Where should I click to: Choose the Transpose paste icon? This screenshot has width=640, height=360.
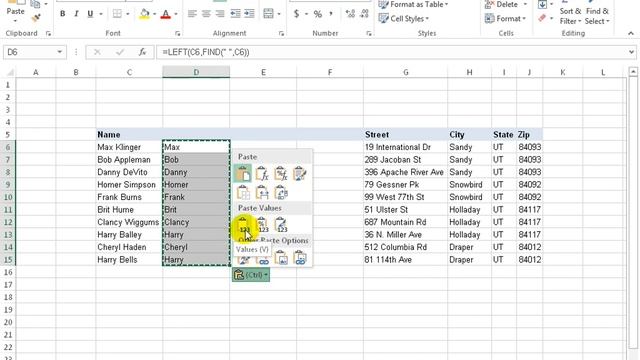pos(281,192)
